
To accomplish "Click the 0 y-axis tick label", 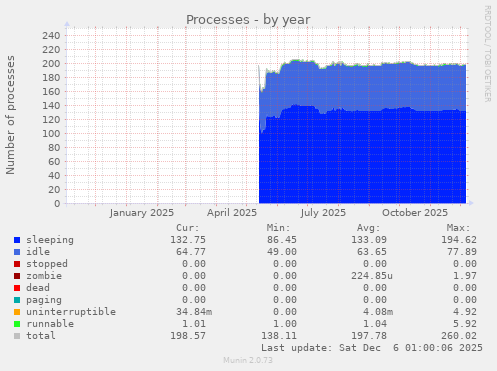I will (57, 204).
